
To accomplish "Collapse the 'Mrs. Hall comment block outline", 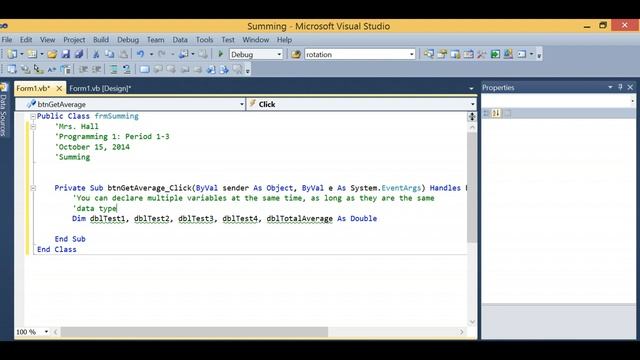I will [x=33, y=127].
